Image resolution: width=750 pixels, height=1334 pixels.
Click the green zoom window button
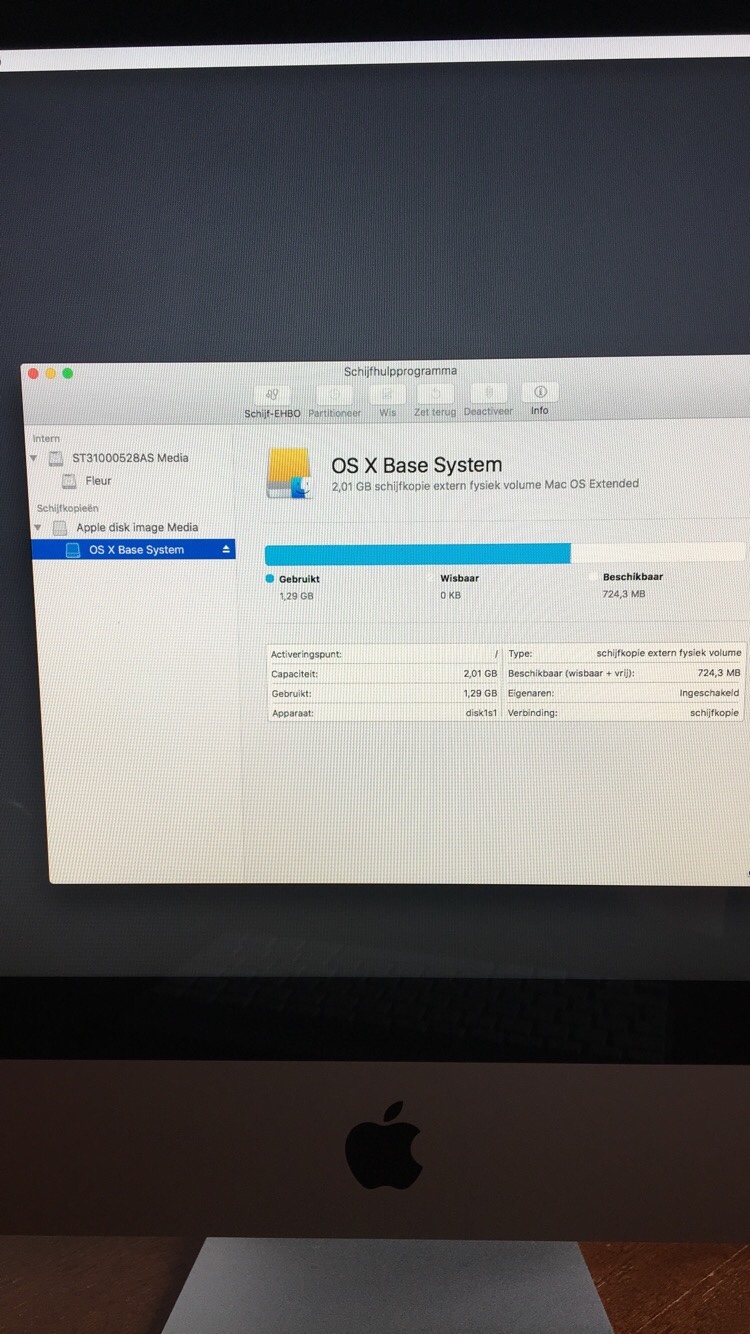68,373
